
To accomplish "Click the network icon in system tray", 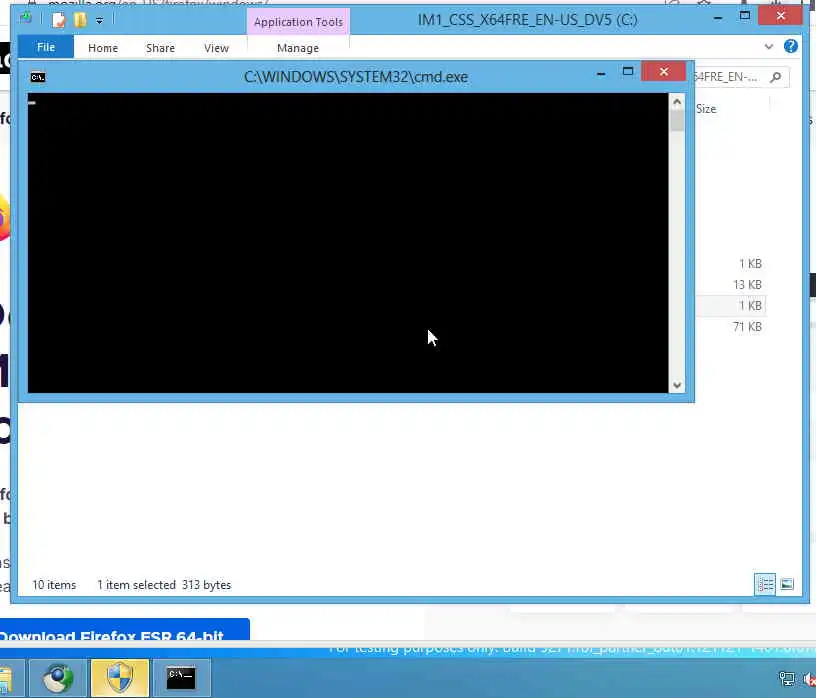I will 786,679.
